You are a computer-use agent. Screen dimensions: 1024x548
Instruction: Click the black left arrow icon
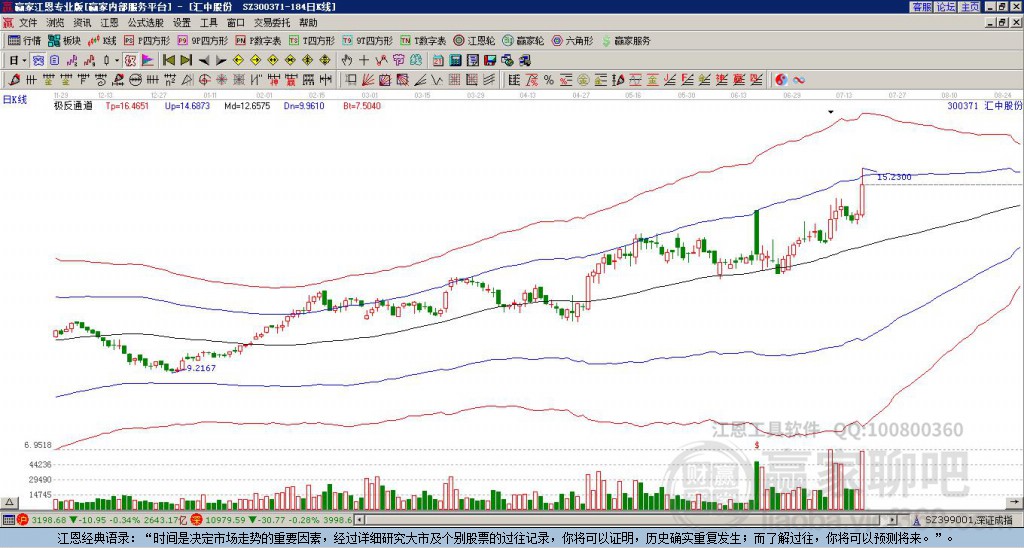[x=204, y=60]
